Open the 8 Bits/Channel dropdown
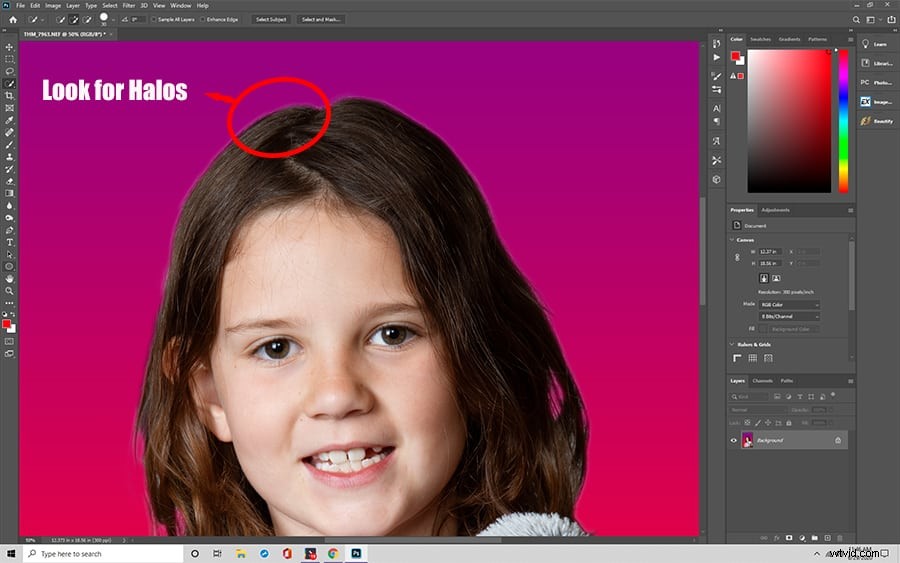Screen dimensions: 900x563 (789, 316)
